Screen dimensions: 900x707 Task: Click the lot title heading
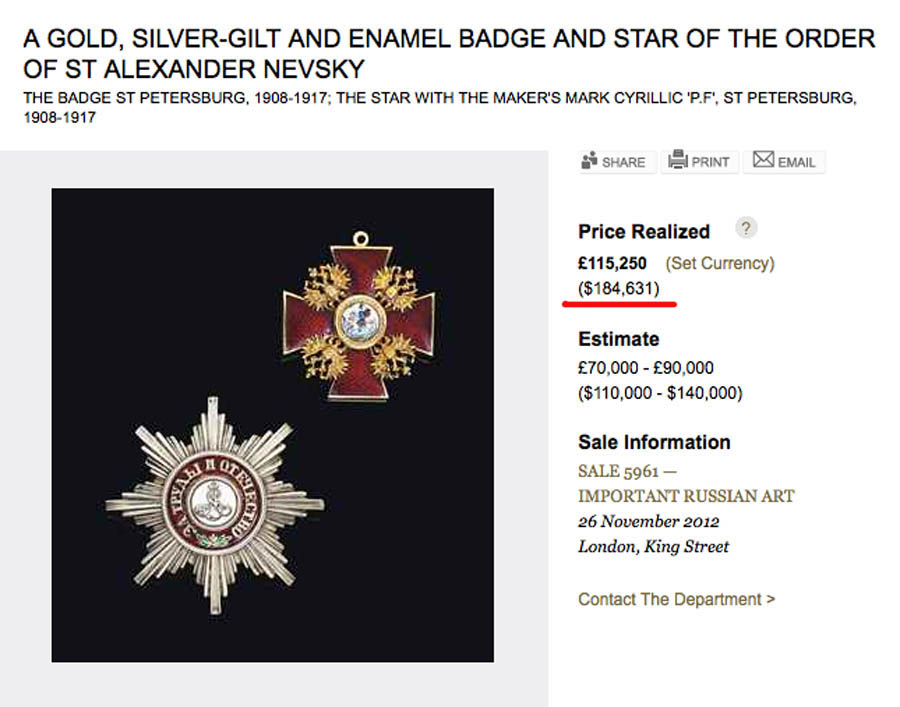click(x=449, y=54)
